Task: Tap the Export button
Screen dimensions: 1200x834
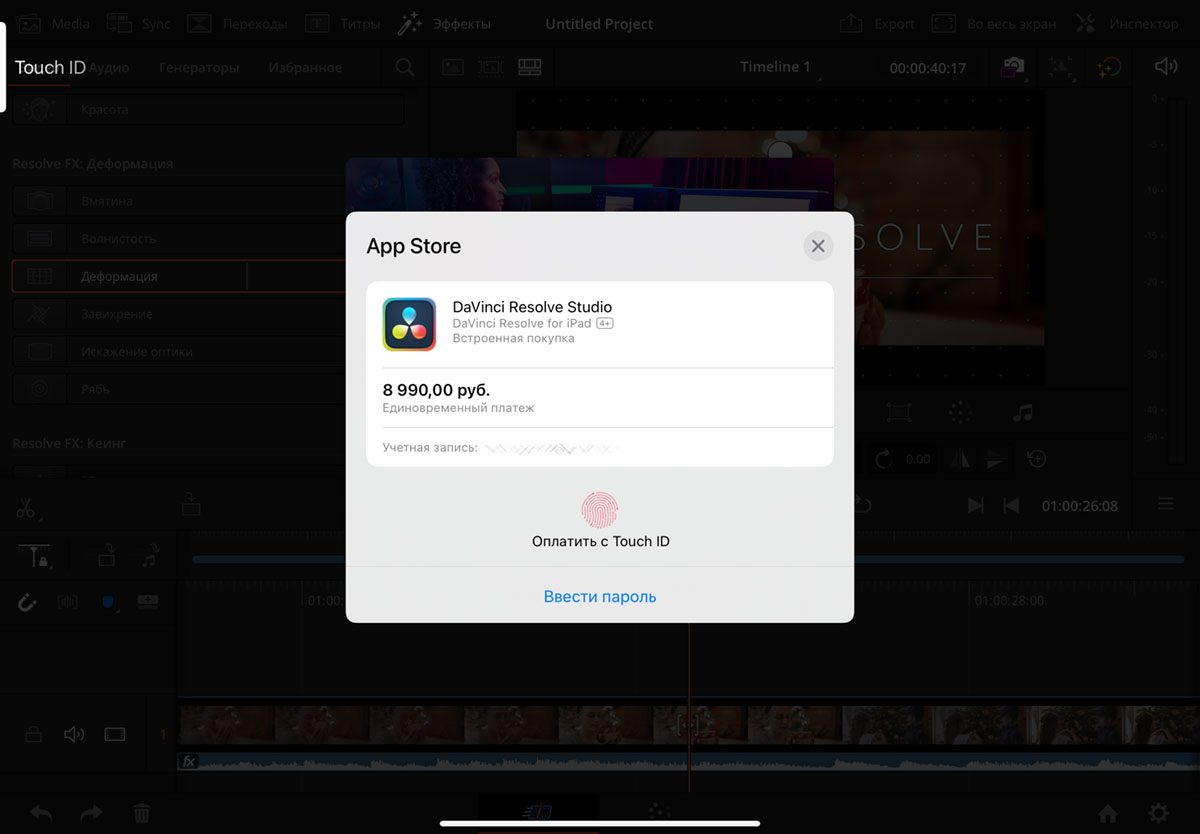Action: pos(877,23)
